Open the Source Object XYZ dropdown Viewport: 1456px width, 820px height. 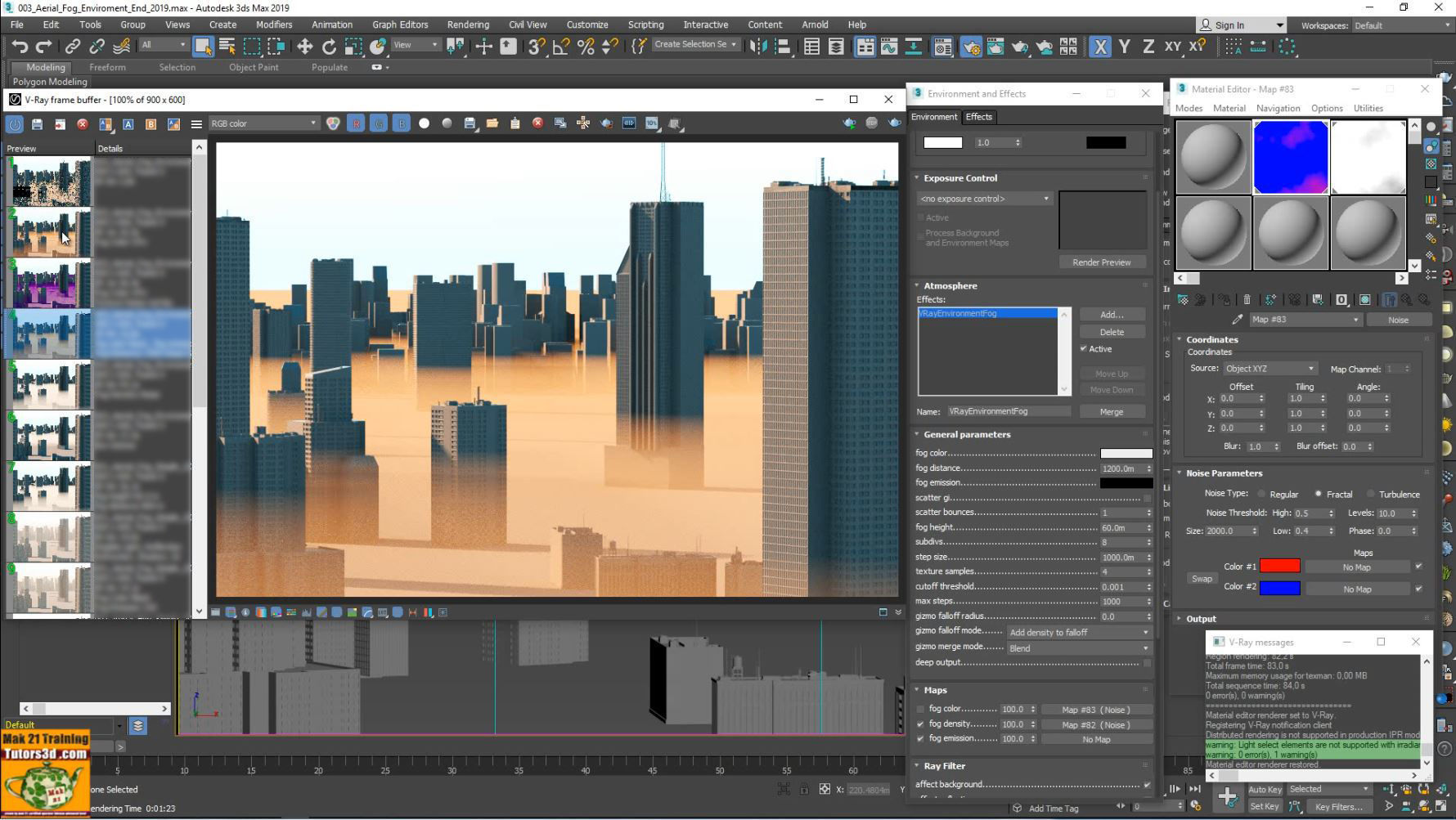click(x=1270, y=369)
